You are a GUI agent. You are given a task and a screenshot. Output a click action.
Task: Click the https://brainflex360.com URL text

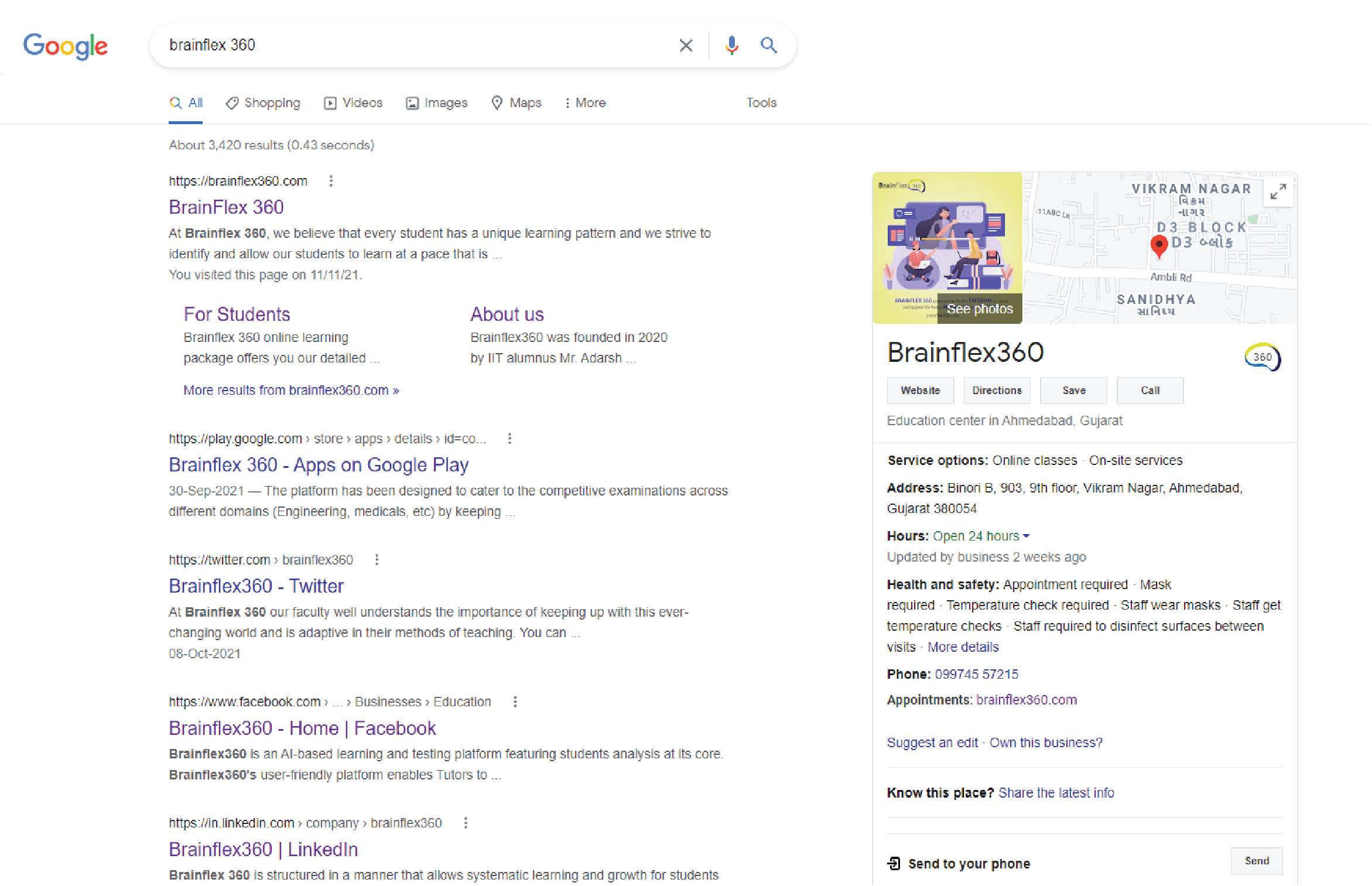point(238,181)
